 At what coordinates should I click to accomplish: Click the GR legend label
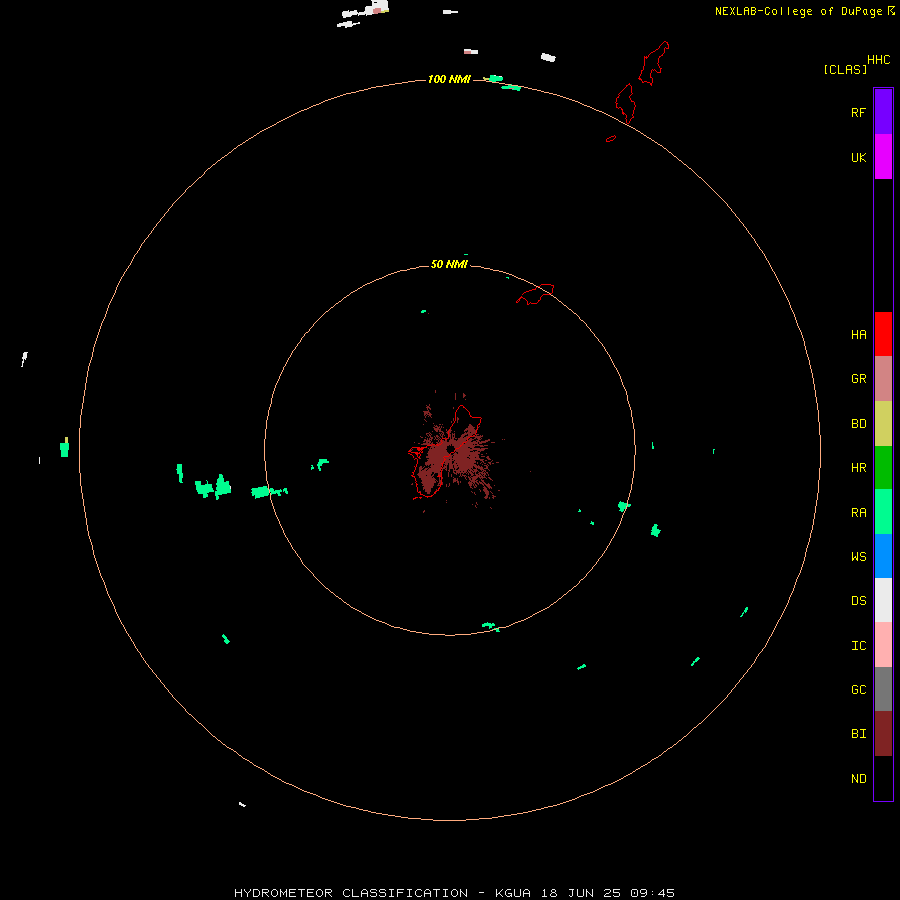(858, 378)
